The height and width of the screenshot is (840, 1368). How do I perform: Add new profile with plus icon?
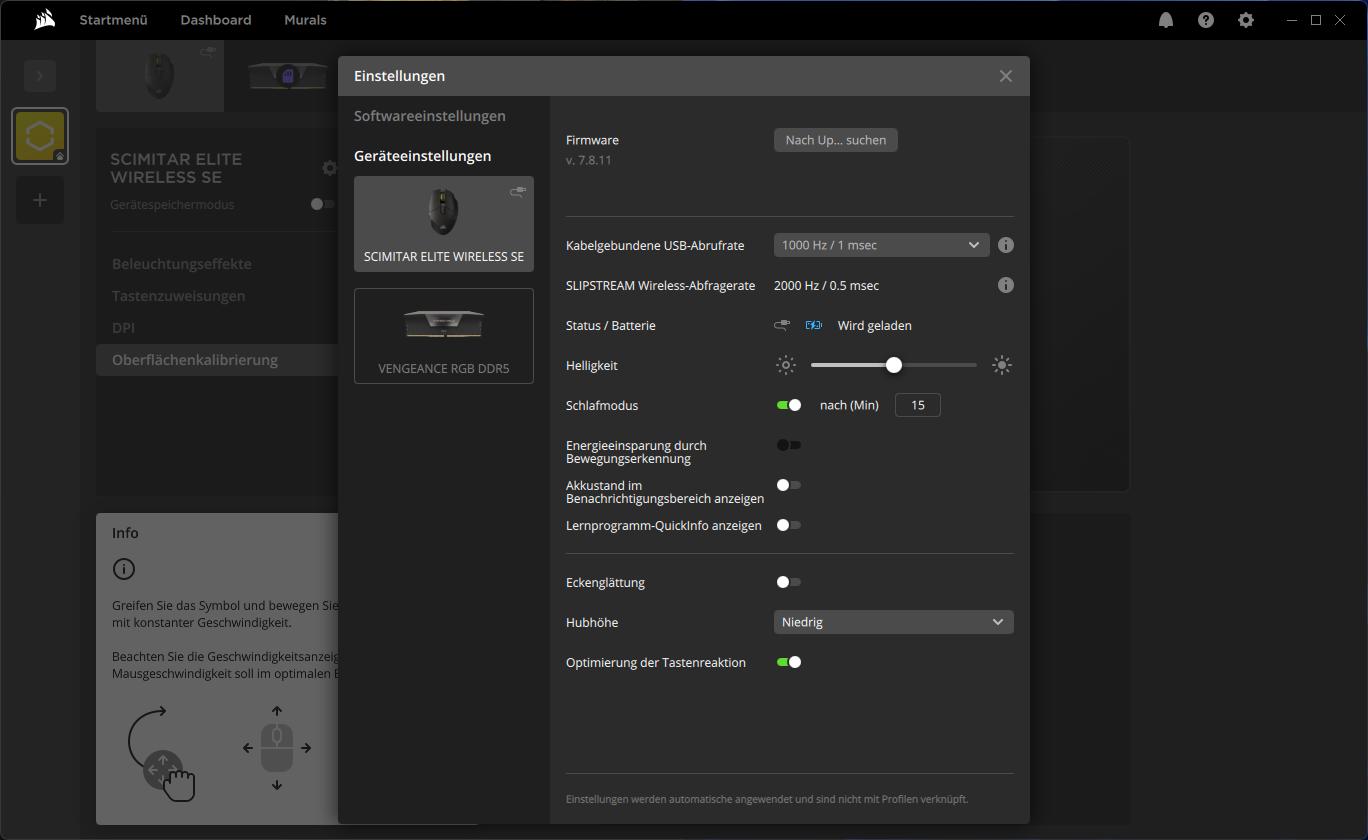coord(40,200)
